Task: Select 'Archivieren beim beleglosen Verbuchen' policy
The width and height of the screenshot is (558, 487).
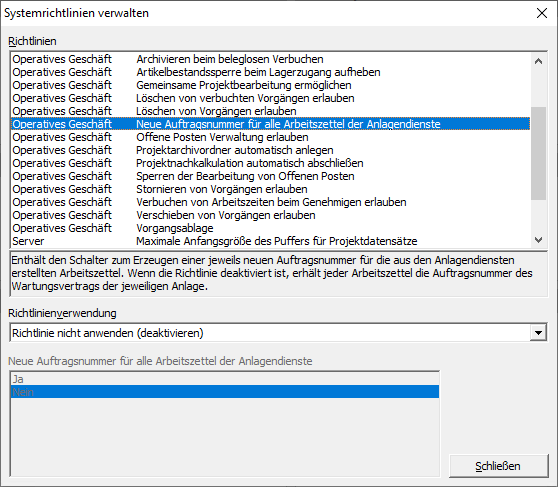Action: pyautogui.click(x=270, y=59)
